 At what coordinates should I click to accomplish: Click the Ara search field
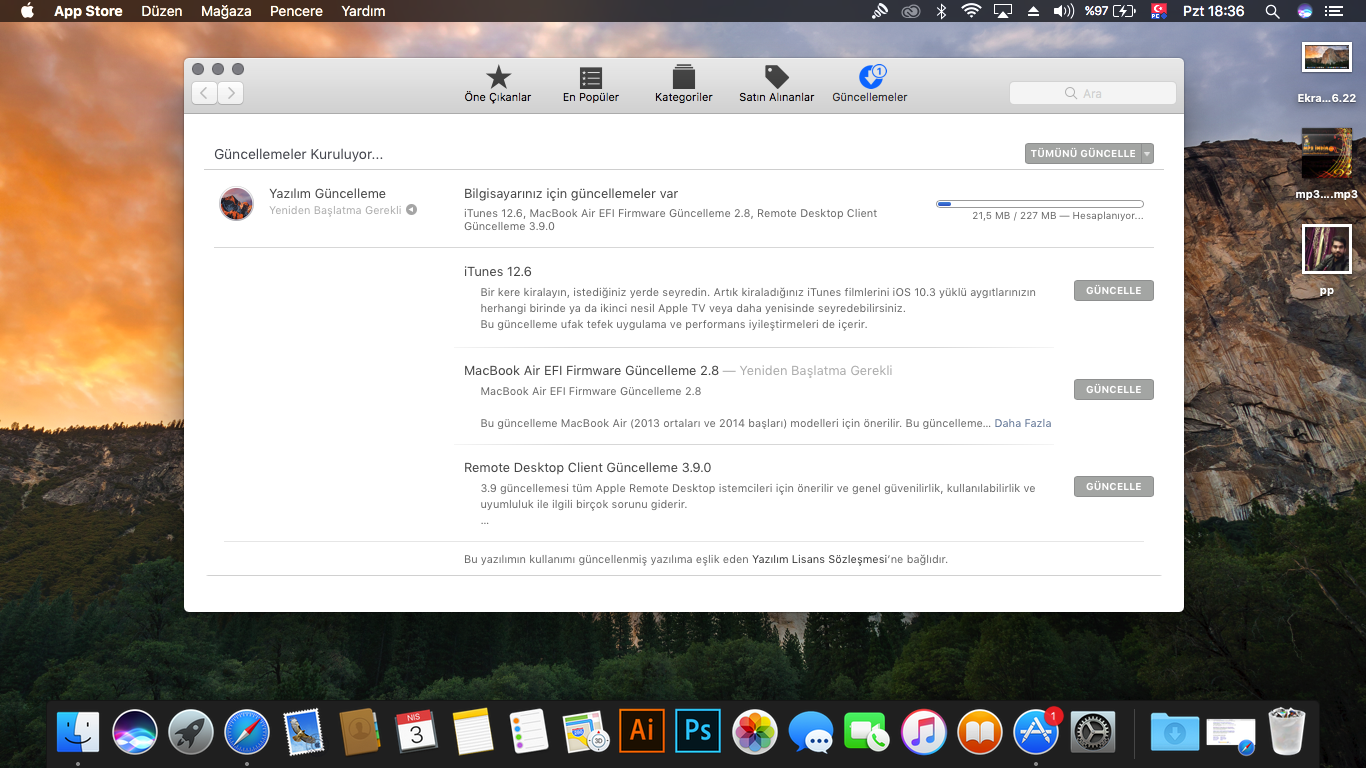(1093, 93)
